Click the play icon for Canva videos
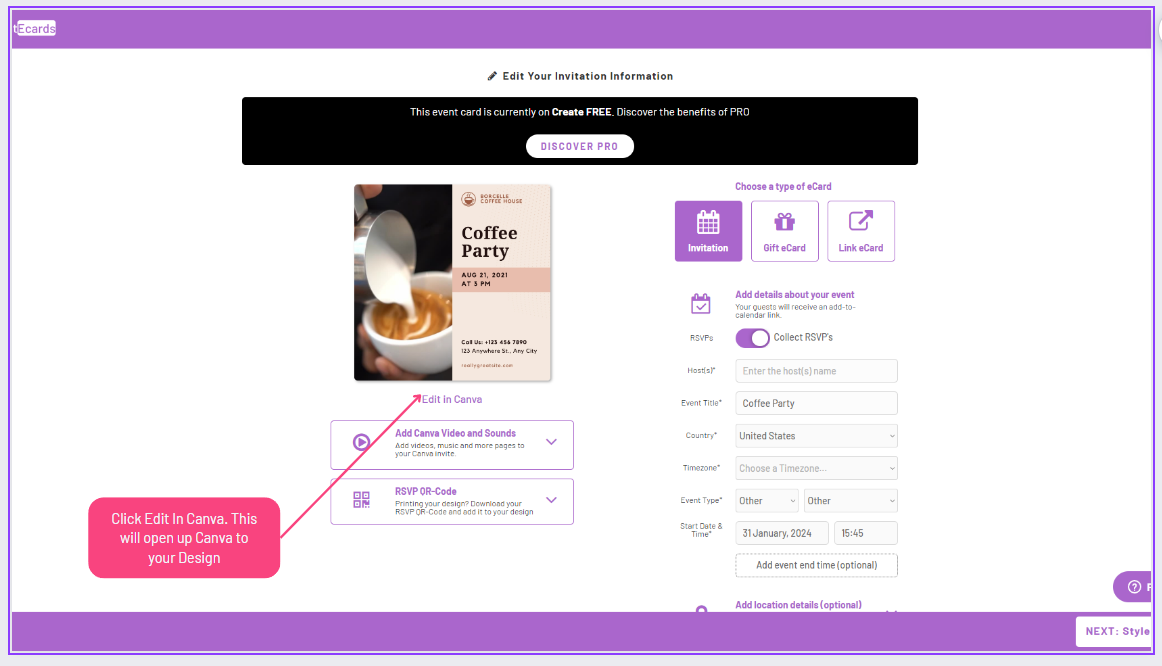Screen dimensions: 1162x666 [x=360, y=444]
